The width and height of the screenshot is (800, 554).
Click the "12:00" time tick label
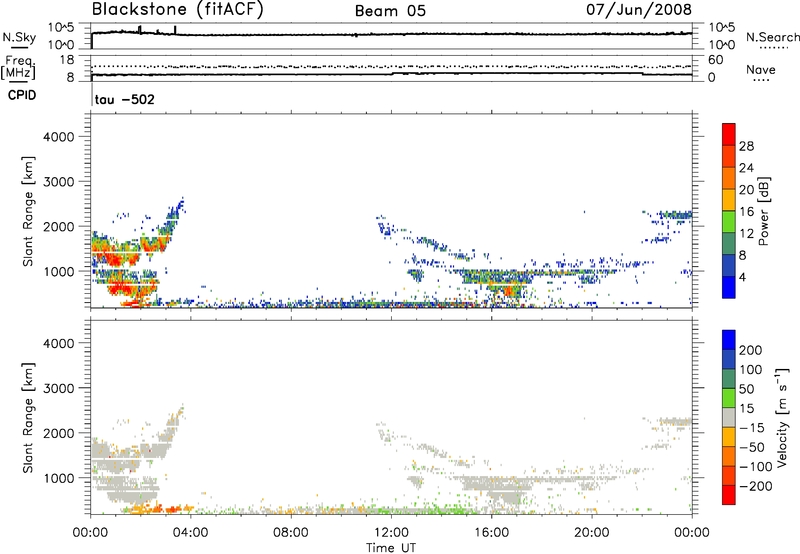[391, 533]
